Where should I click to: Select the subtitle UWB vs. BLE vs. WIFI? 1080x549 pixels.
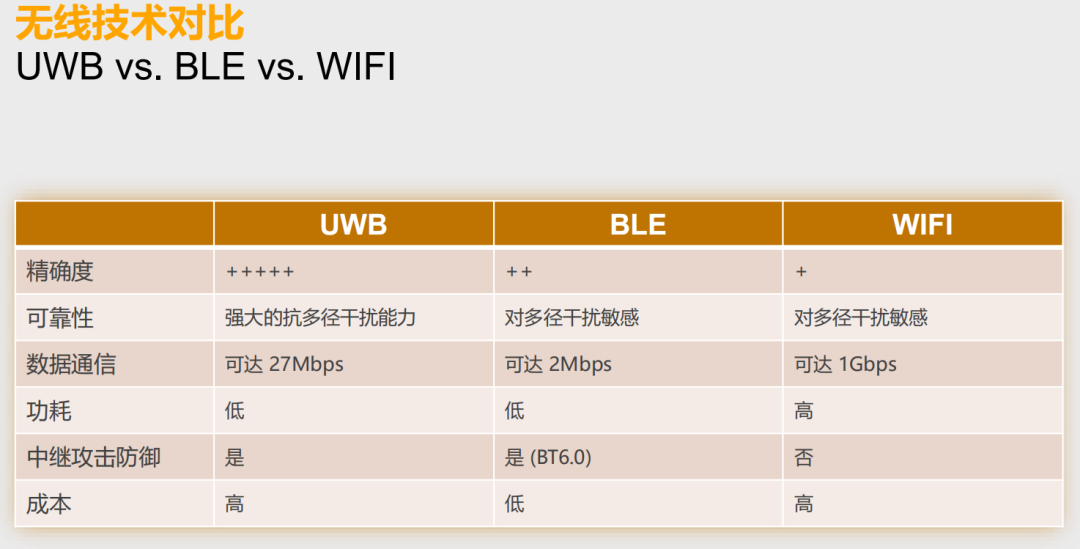pyautogui.click(x=206, y=66)
